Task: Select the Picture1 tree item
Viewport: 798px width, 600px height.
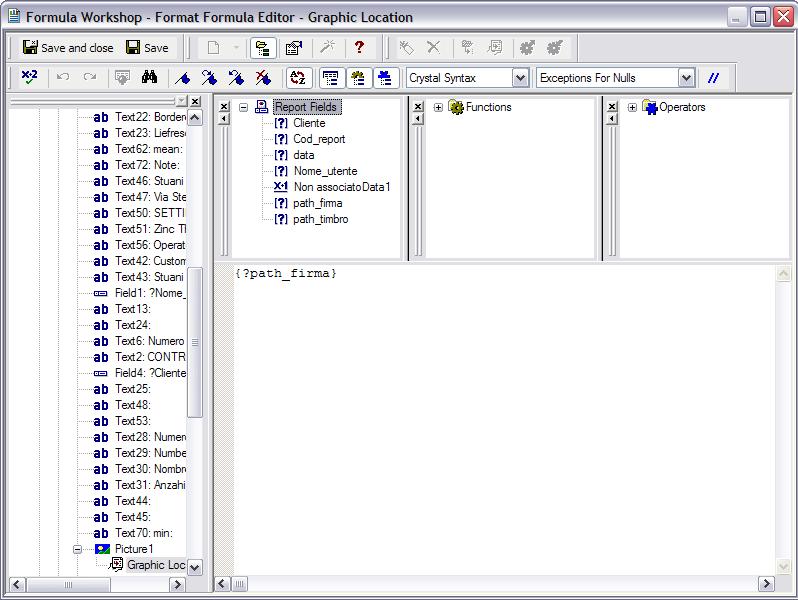Action: 134,549
